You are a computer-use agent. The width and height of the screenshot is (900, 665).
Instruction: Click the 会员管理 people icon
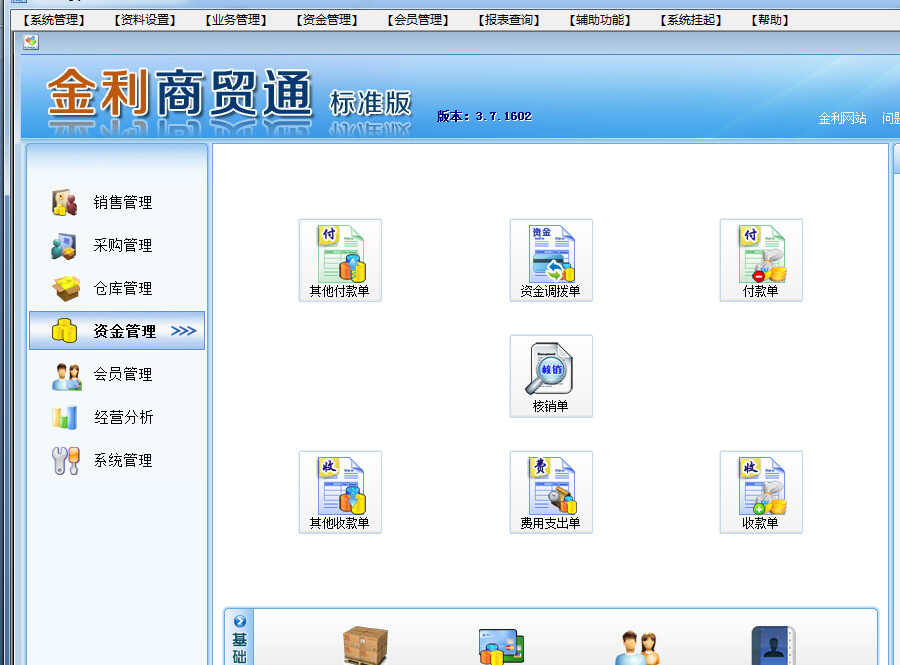(x=66, y=376)
